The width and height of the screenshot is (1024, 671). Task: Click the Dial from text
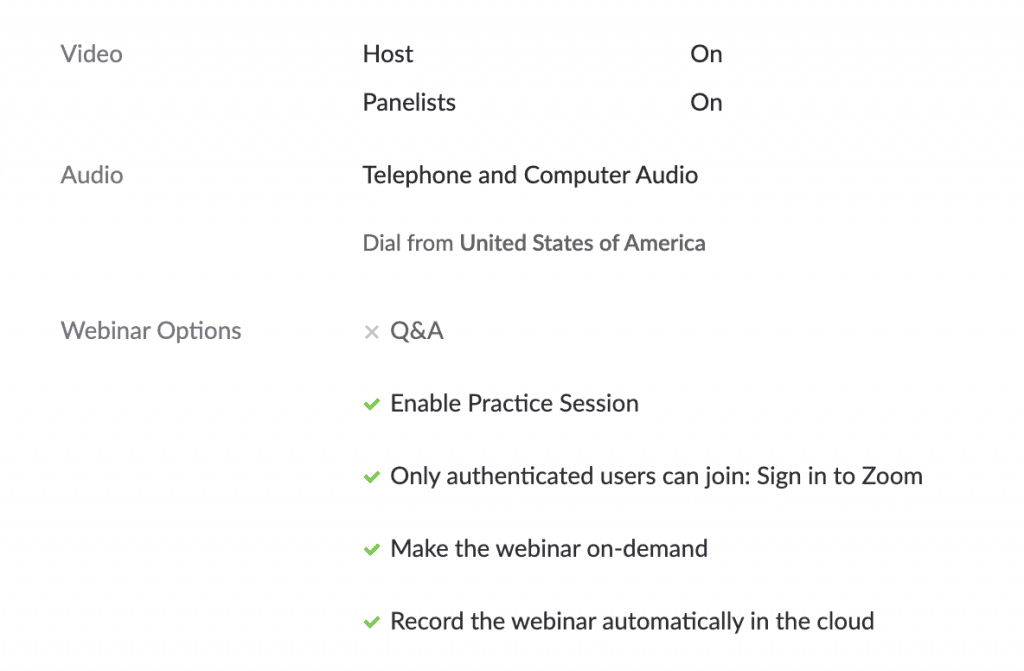[x=408, y=243]
